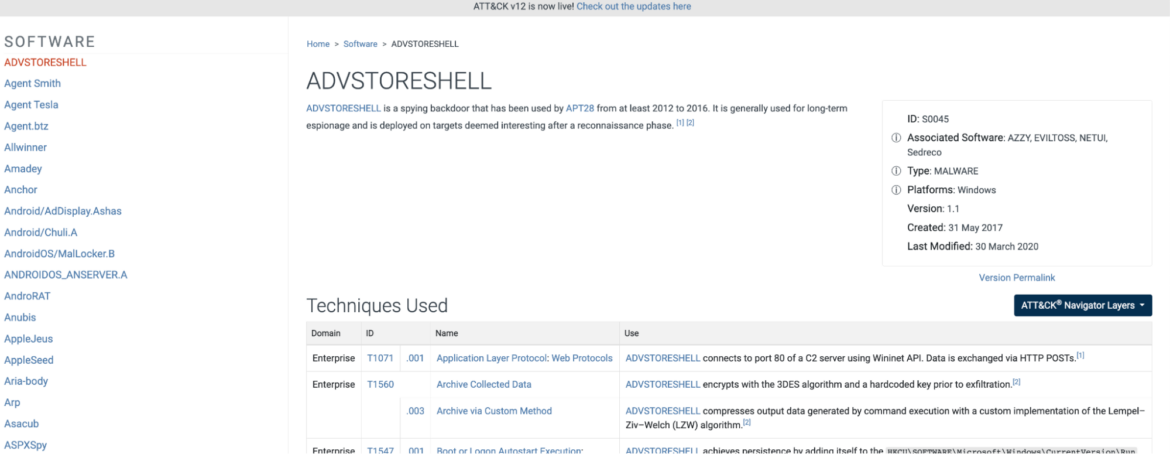Viewport: 1170px width, 454px height.
Task: Open Amadey software entry
Action: coord(23,169)
